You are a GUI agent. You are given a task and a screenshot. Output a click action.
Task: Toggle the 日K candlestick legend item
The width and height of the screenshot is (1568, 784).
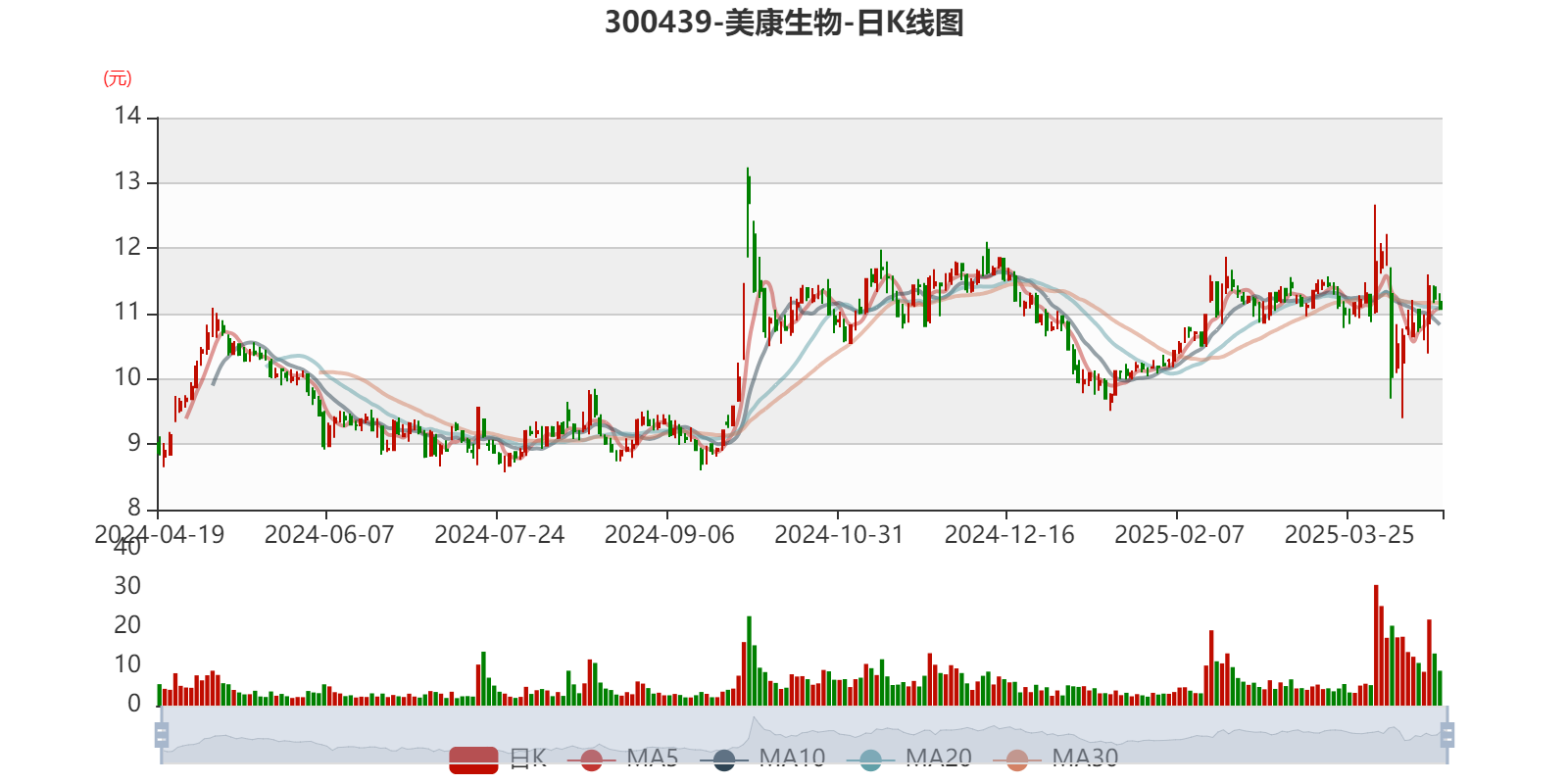[x=498, y=759]
